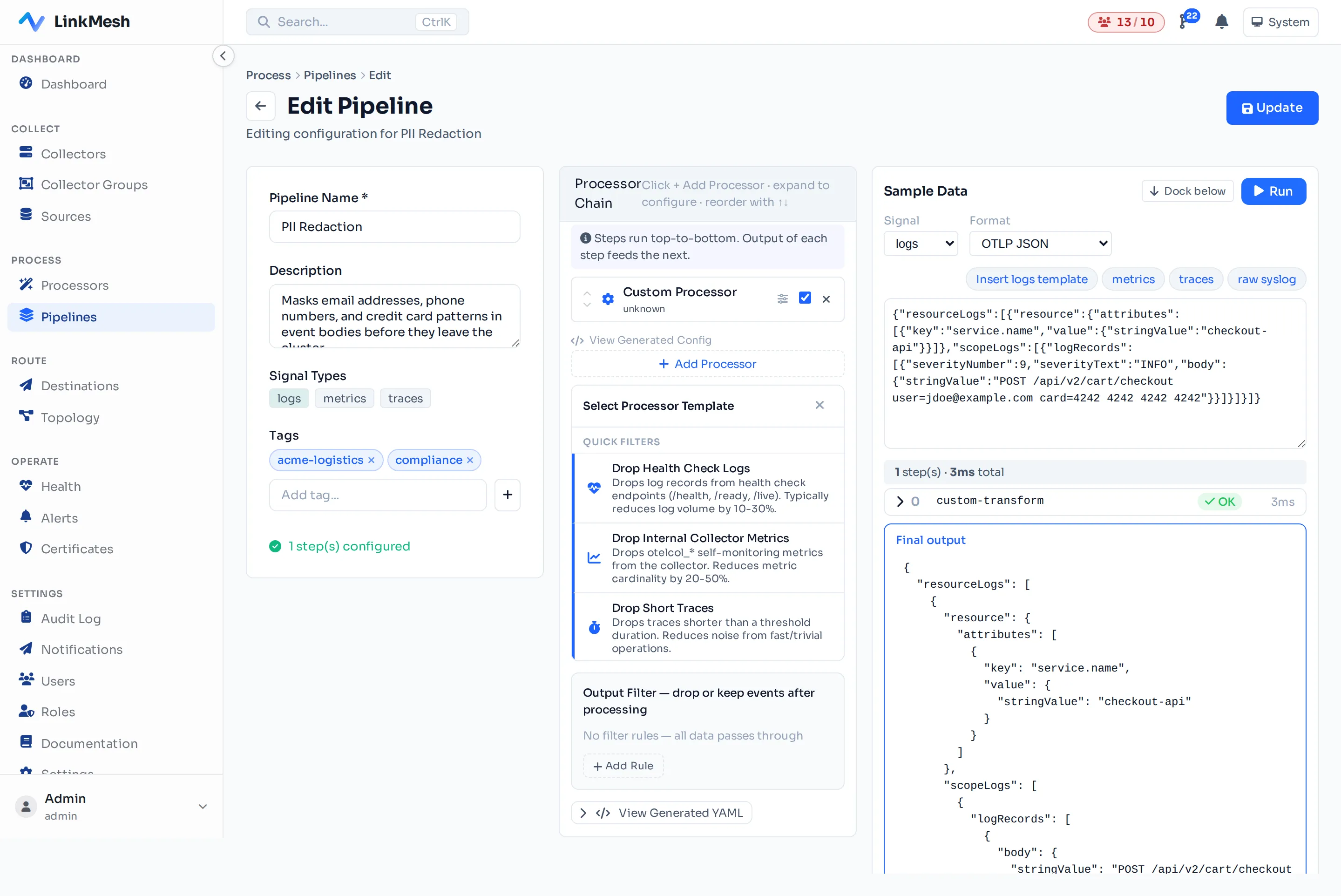This screenshot has width=1341, height=896.
Task: Open Collectors in the sidebar
Action: pyautogui.click(x=111, y=154)
